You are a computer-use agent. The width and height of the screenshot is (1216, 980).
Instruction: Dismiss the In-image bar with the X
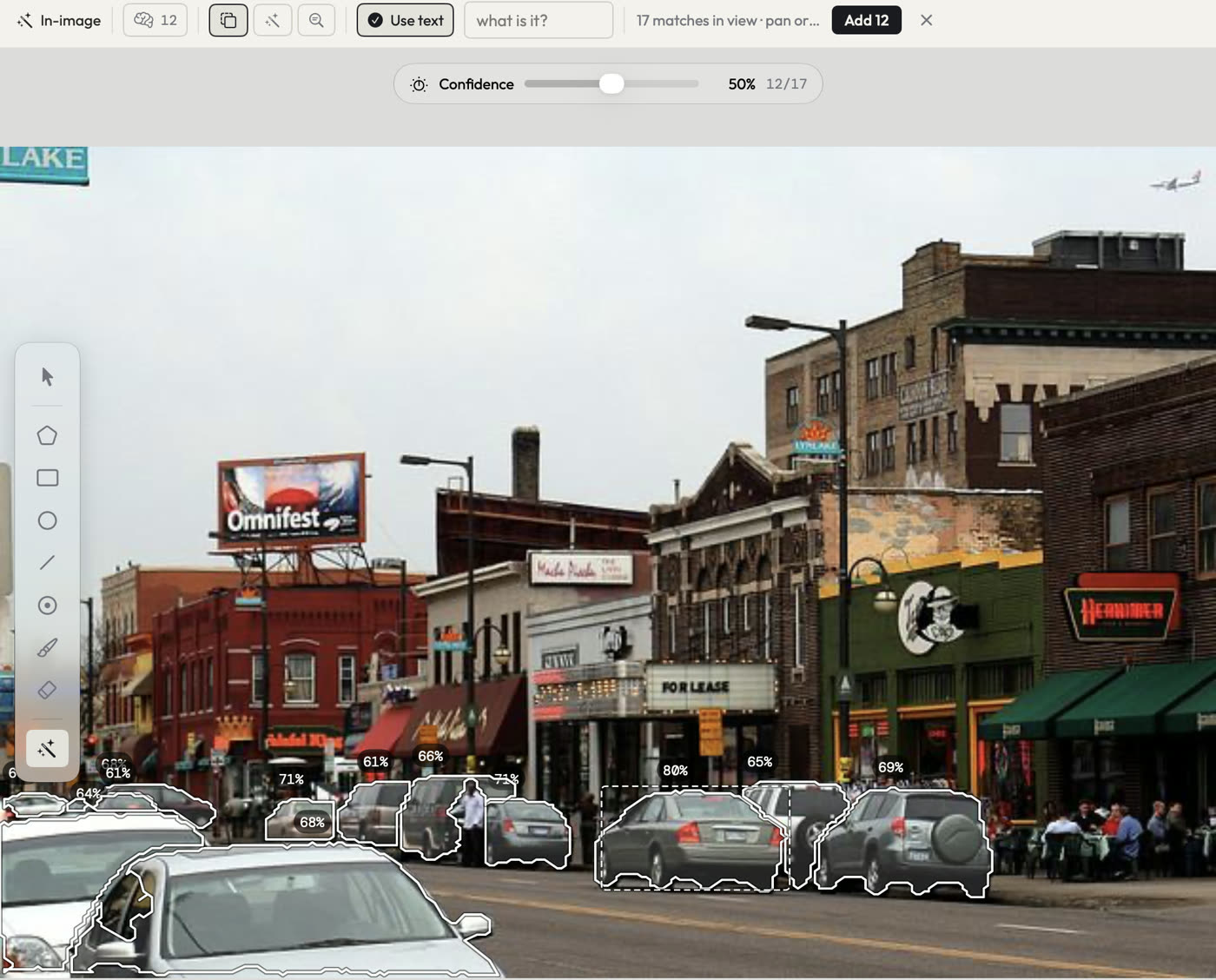click(x=926, y=20)
